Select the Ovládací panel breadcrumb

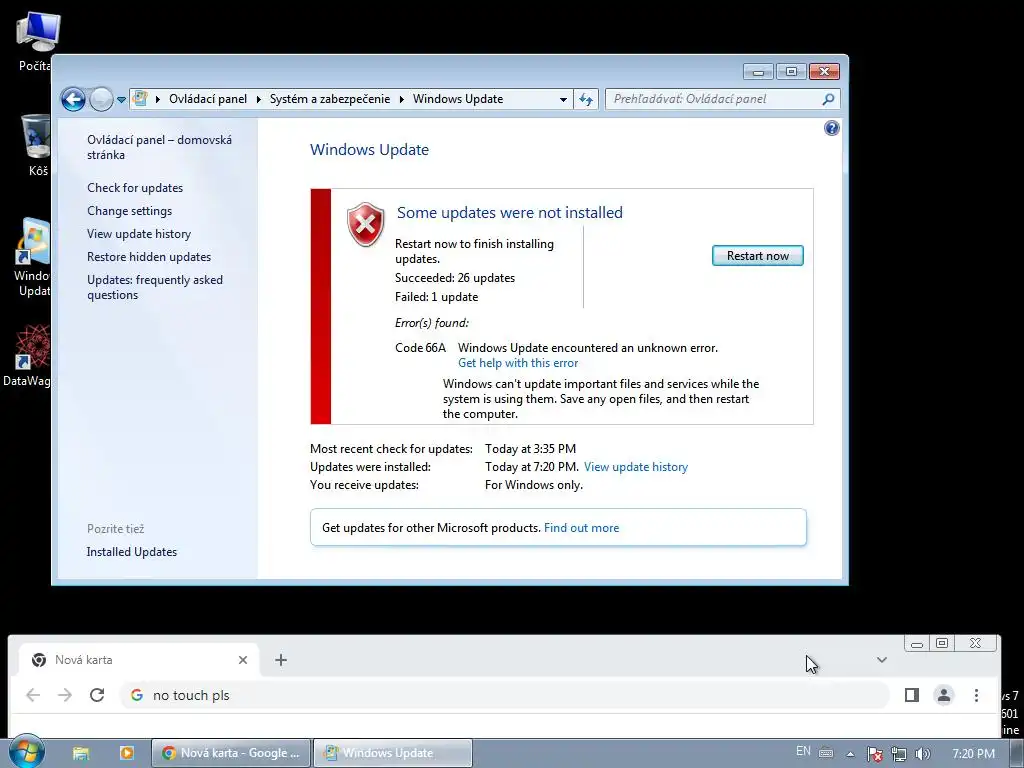tap(208, 99)
